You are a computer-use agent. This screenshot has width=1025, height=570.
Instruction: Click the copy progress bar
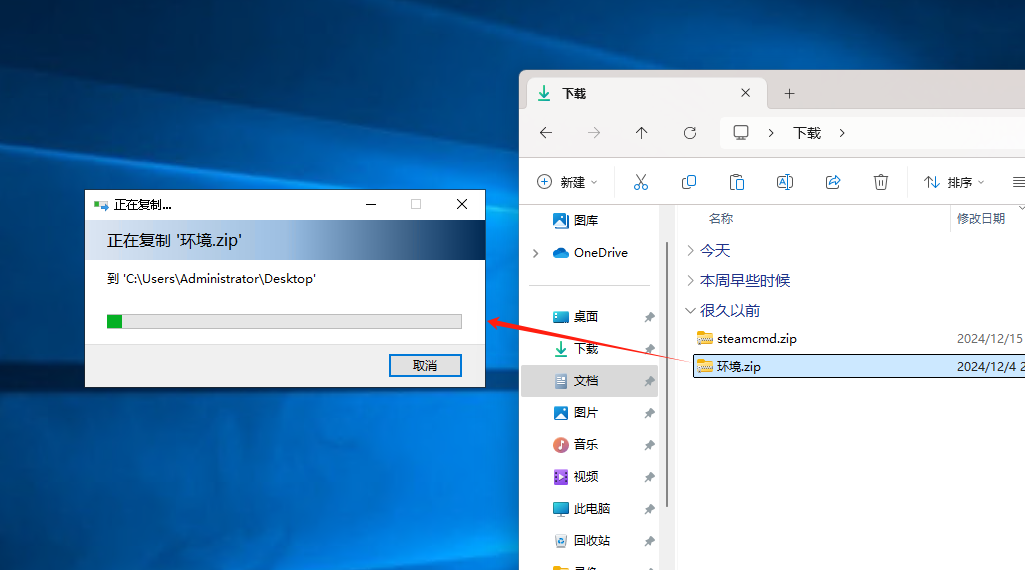(x=284, y=321)
